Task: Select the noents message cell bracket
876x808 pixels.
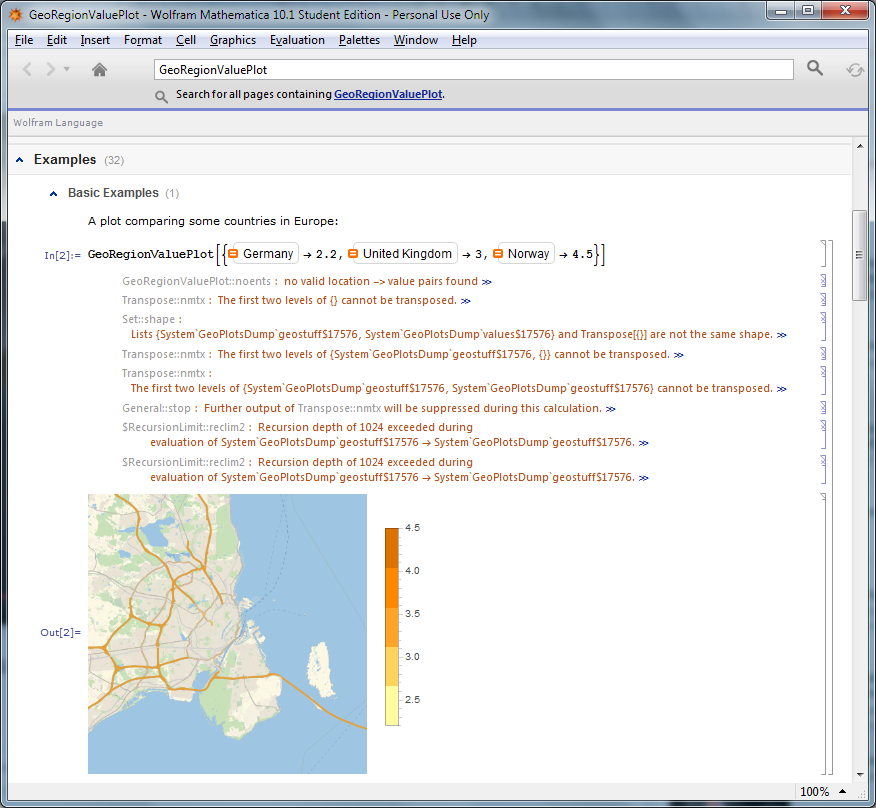Action: [823, 281]
